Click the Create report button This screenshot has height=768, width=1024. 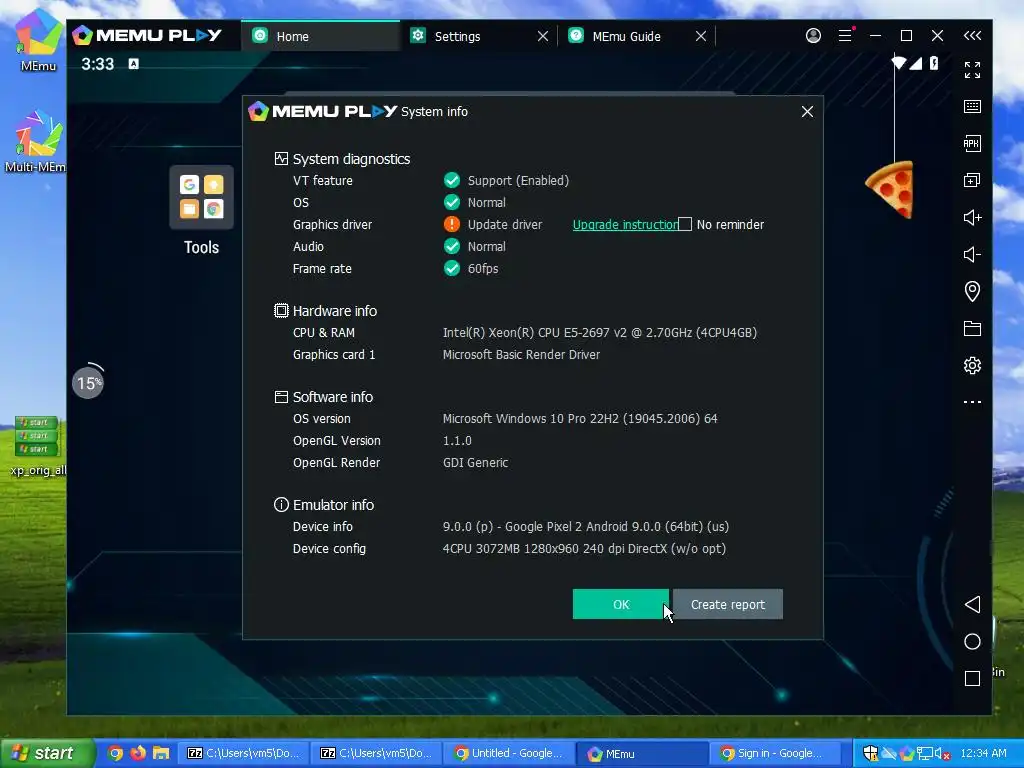click(x=728, y=604)
